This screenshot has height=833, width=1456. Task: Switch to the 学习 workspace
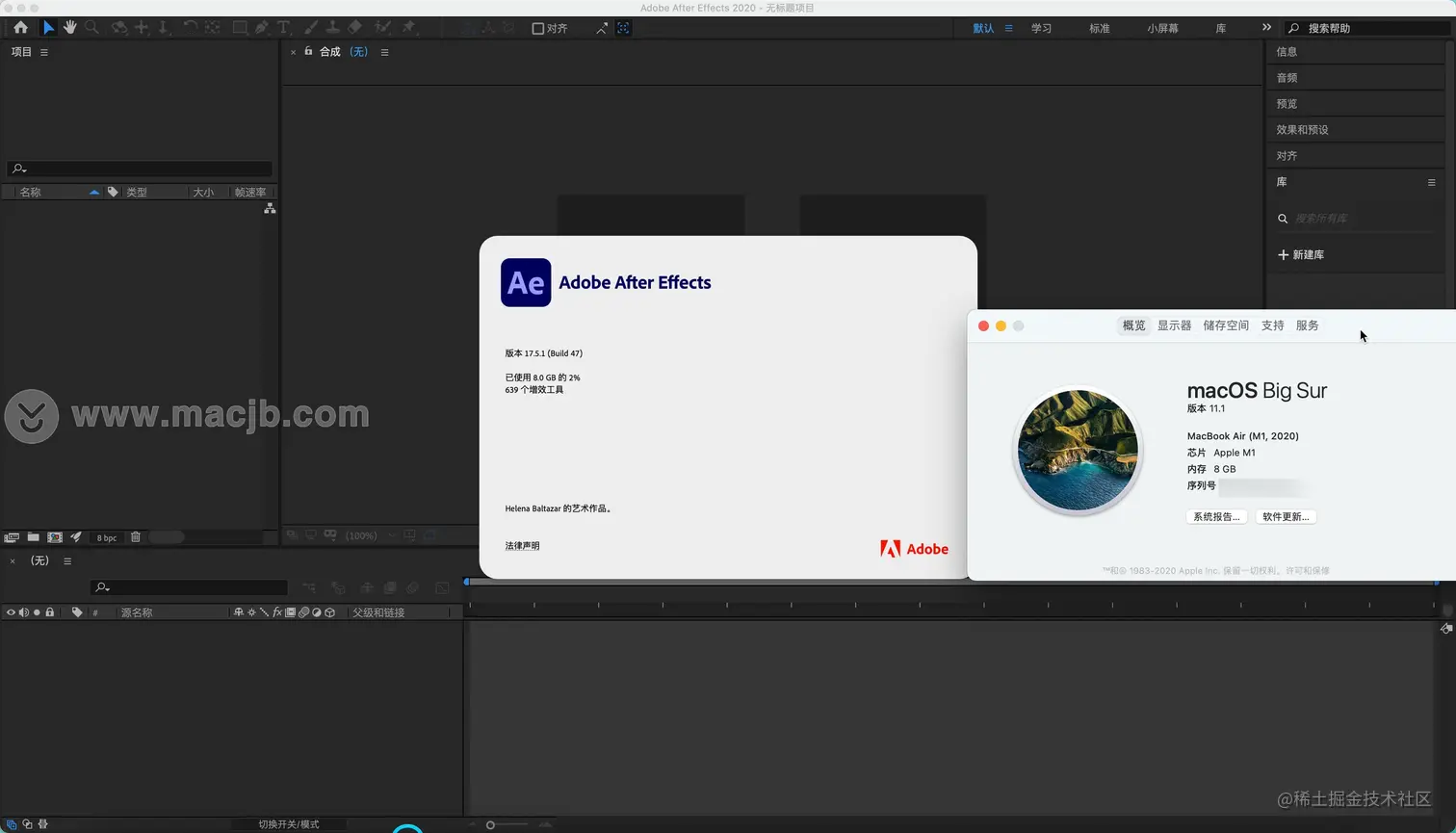[1041, 28]
